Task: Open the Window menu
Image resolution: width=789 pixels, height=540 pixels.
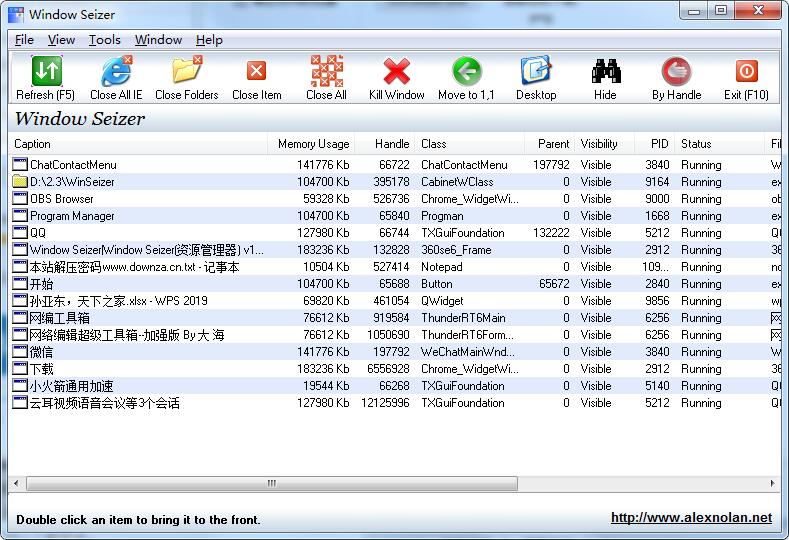Action: [x=158, y=40]
